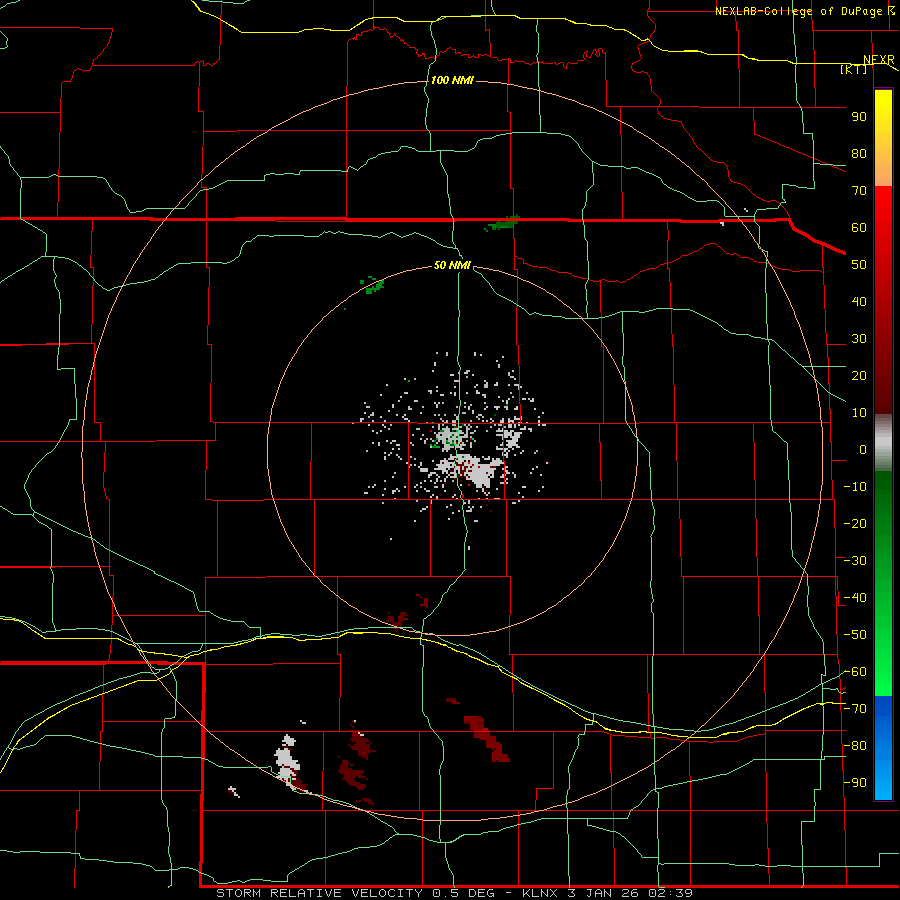Image resolution: width=900 pixels, height=900 pixels.
Task: Click the positive 20 knot scale value
Action: tap(859, 376)
